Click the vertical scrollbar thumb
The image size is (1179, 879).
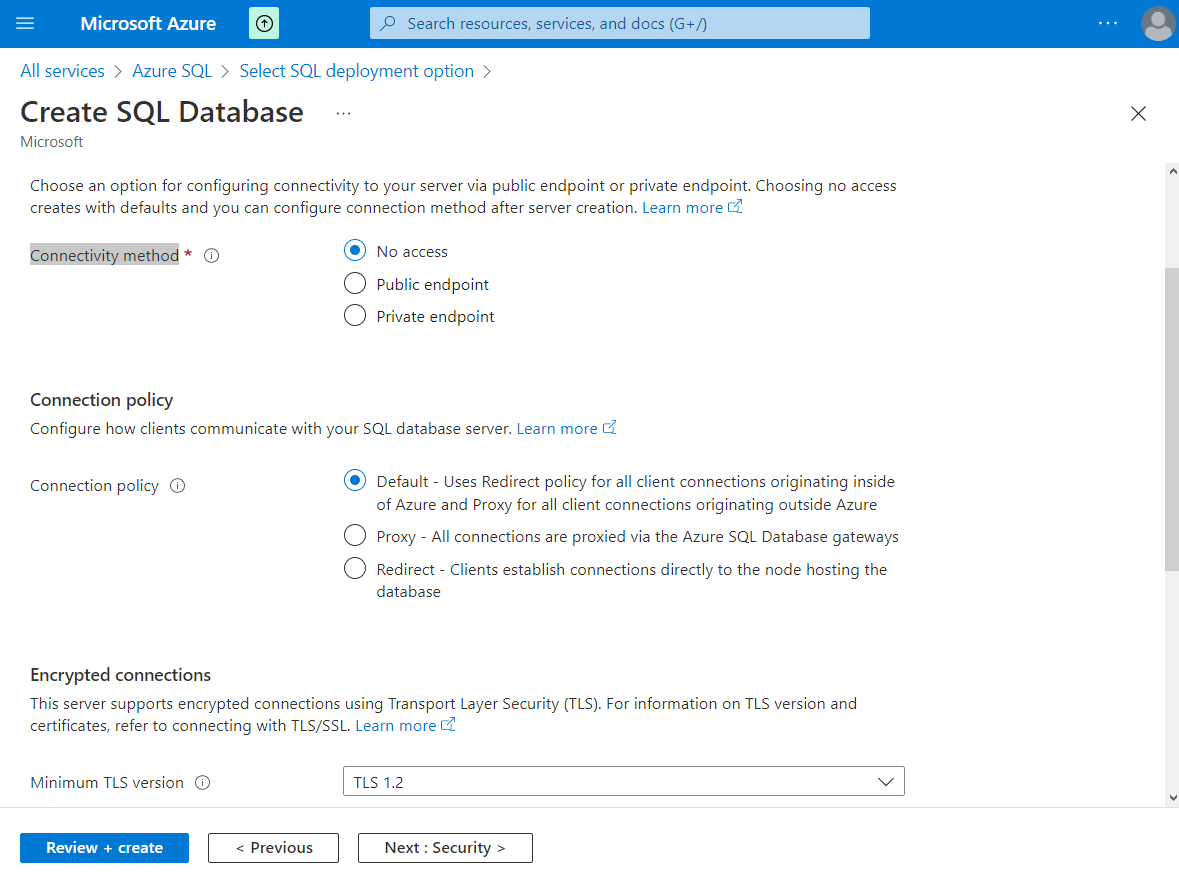1171,419
